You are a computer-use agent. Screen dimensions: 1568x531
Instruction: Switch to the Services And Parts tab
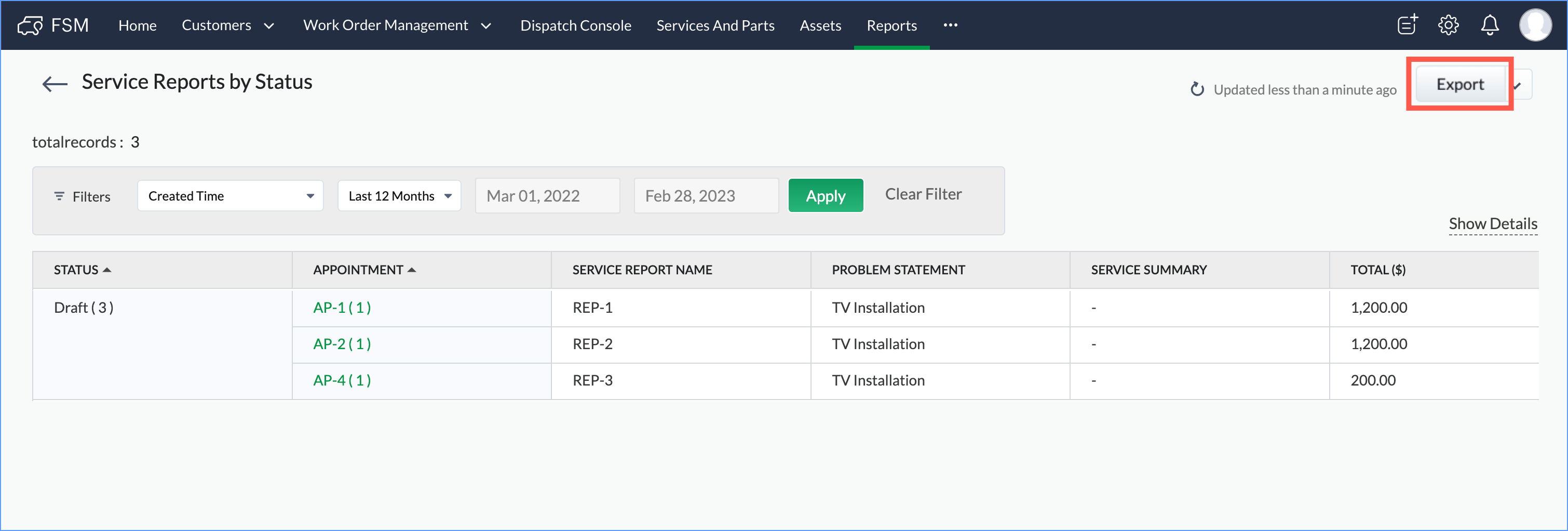point(715,25)
